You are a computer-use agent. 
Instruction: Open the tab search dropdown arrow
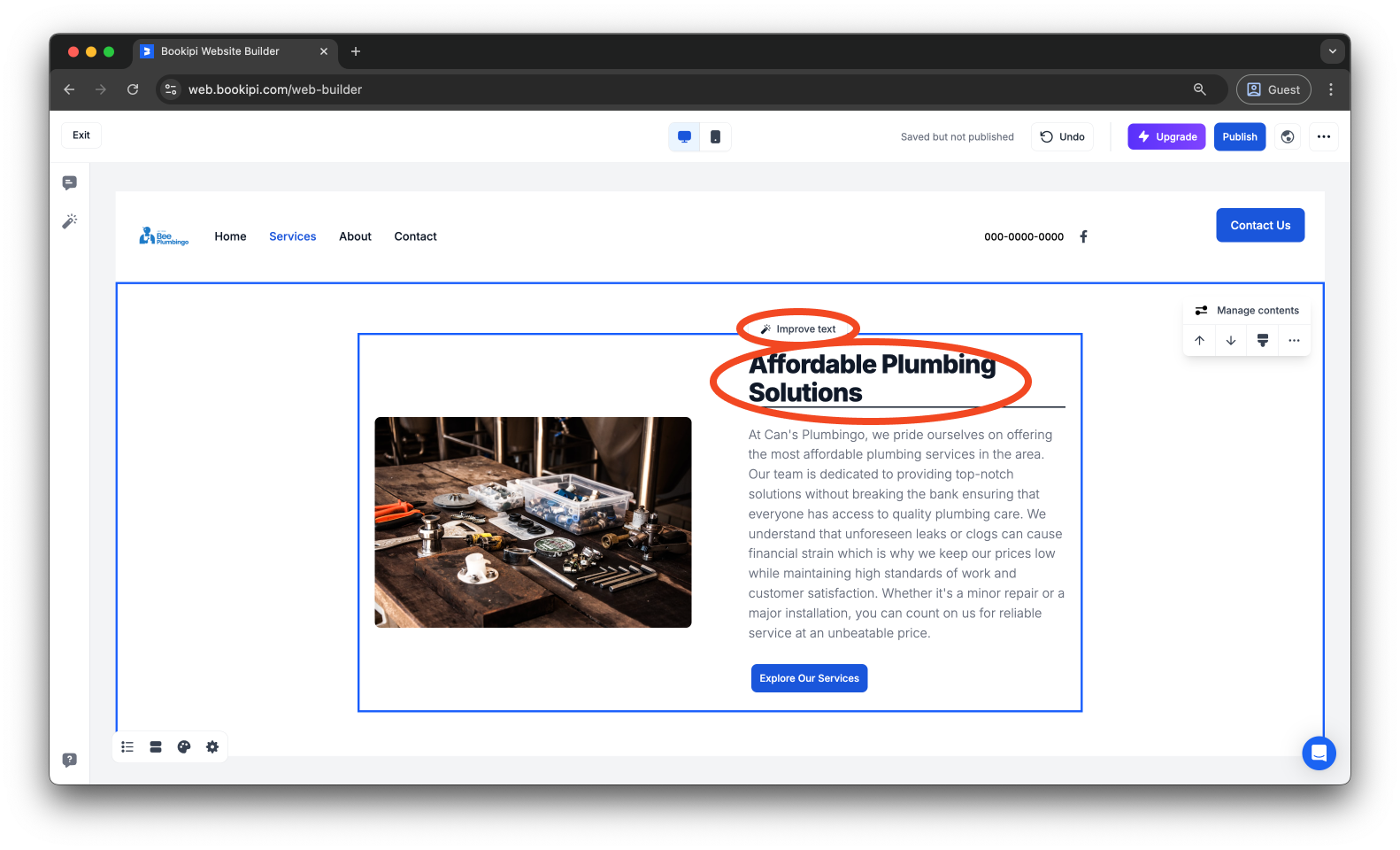[1333, 51]
